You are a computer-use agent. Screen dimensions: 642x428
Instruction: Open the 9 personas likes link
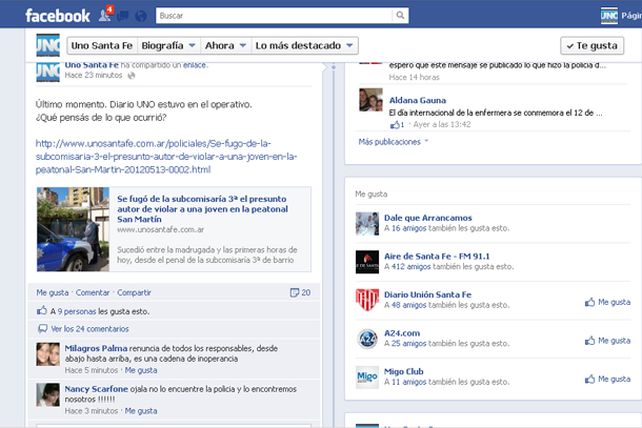pos(77,311)
